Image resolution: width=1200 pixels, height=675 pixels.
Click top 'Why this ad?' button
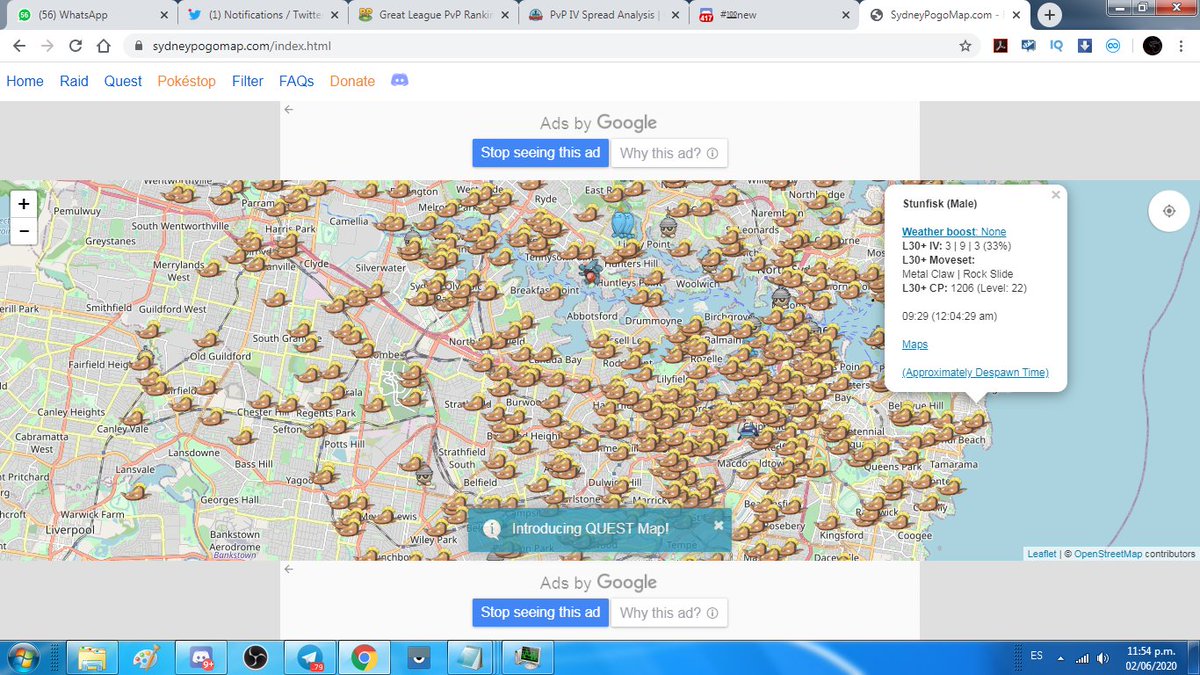click(x=669, y=153)
